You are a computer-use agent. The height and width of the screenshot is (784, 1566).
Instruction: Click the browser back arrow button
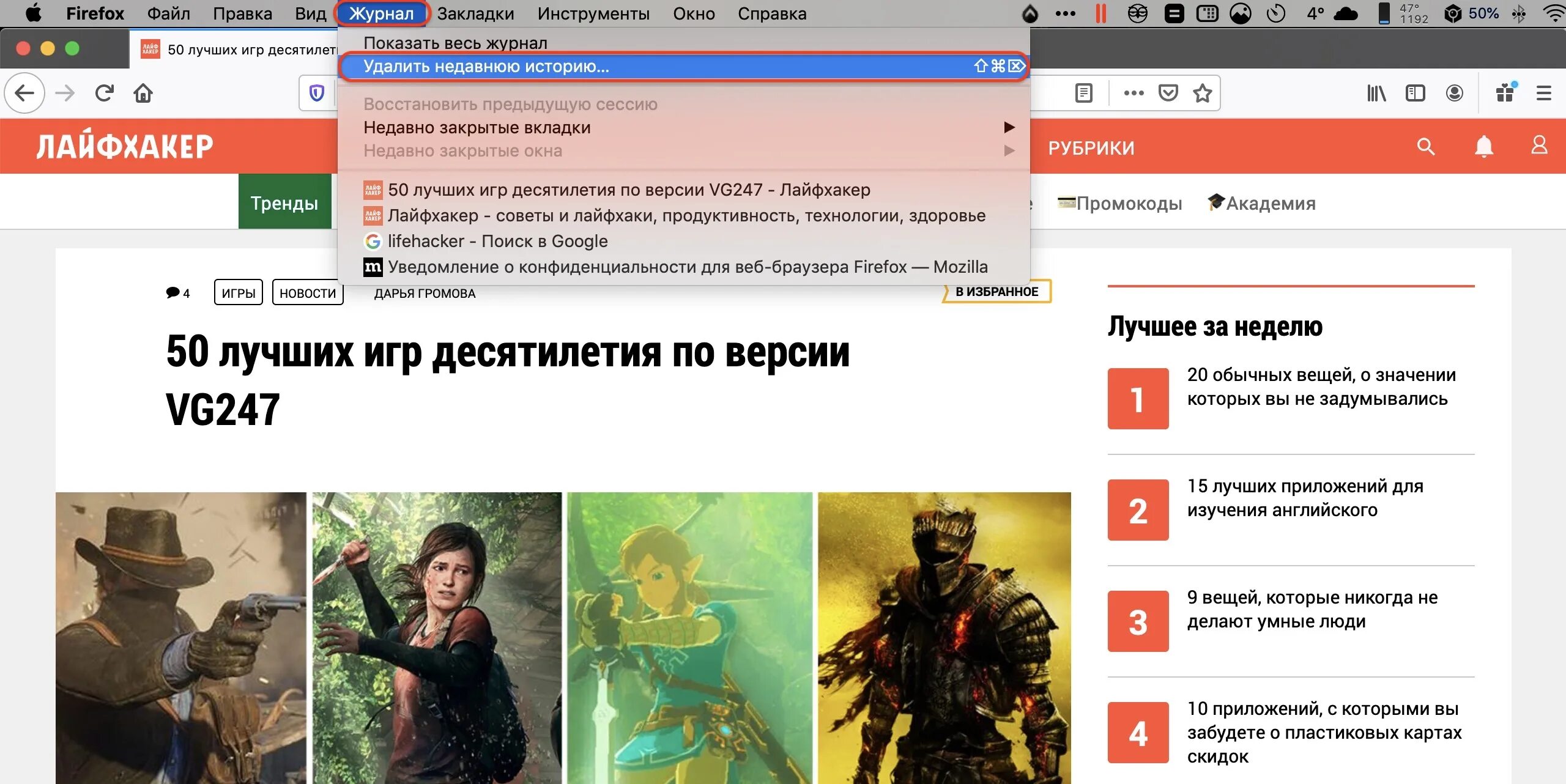tap(24, 93)
